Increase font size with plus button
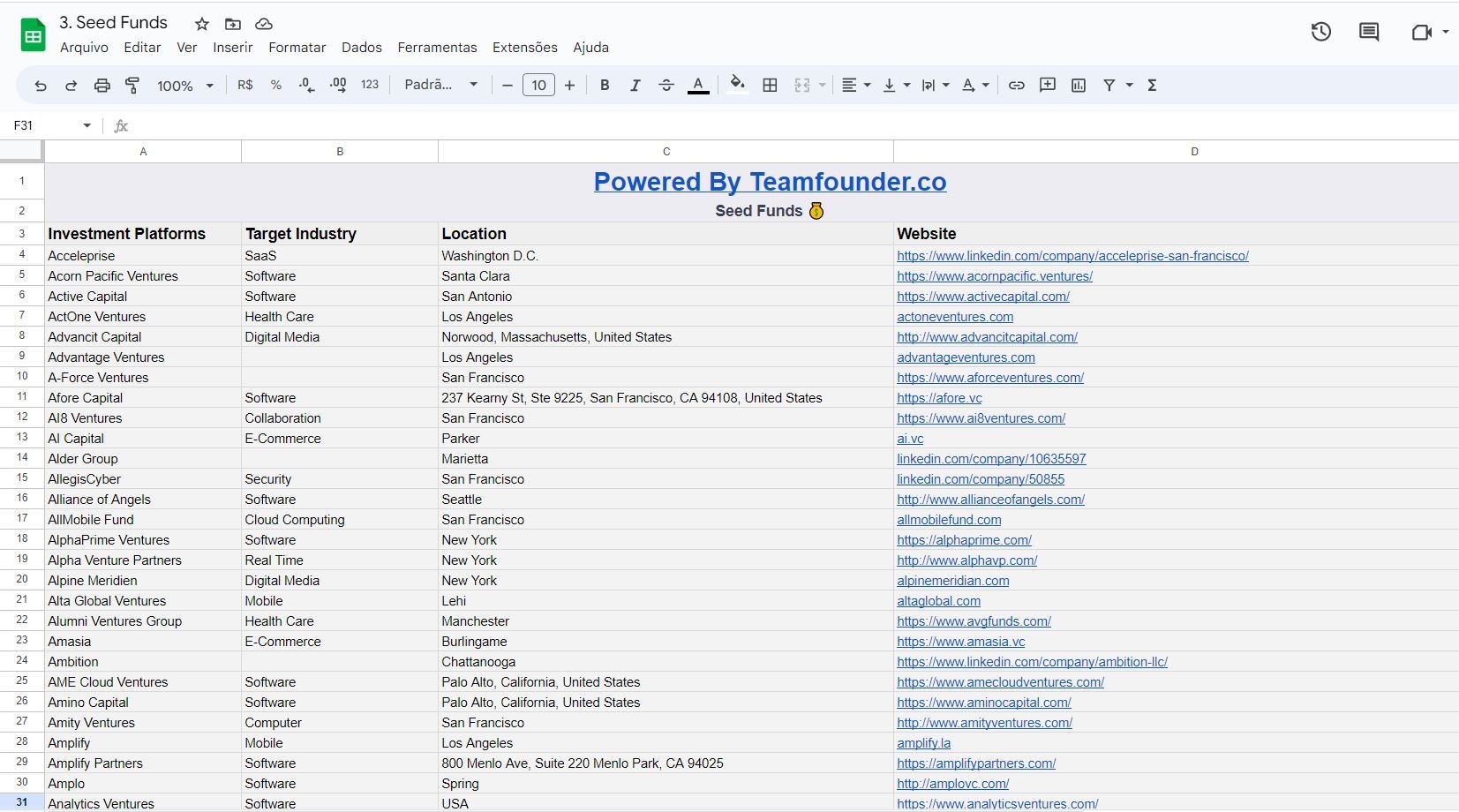The width and height of the screenshot is (1459, 812). click(x=570, y=86)
